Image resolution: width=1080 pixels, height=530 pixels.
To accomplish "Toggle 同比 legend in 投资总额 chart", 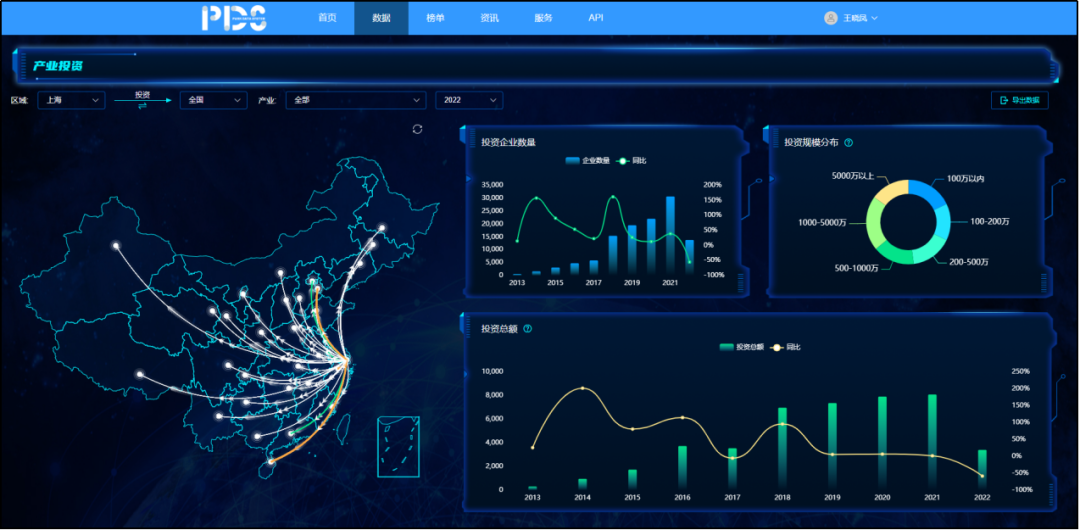I will [x=785, y=347].
